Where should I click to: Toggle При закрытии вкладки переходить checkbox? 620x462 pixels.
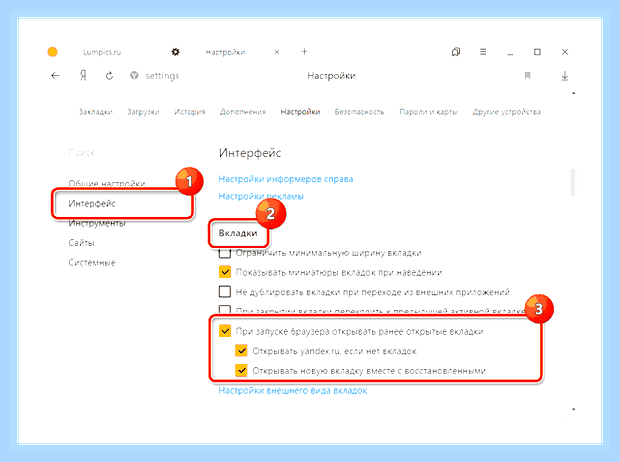(x=225, y=310)
